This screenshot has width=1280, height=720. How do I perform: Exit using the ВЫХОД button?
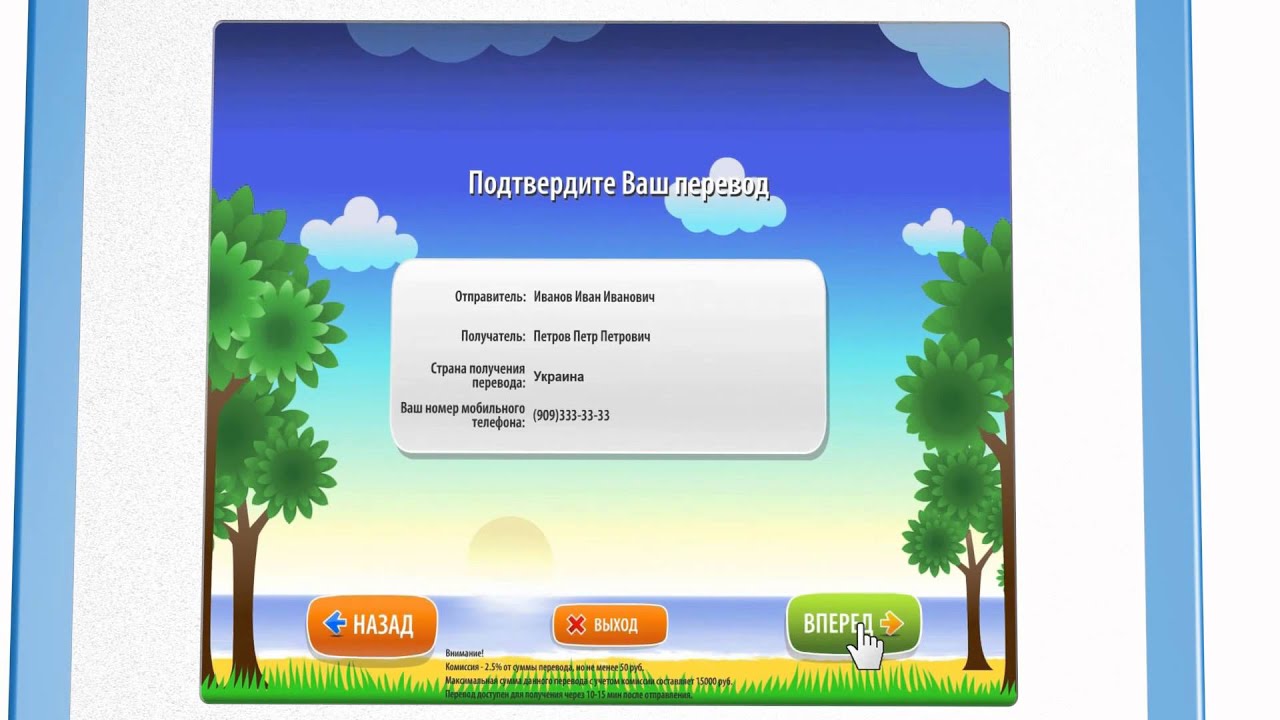610,625
